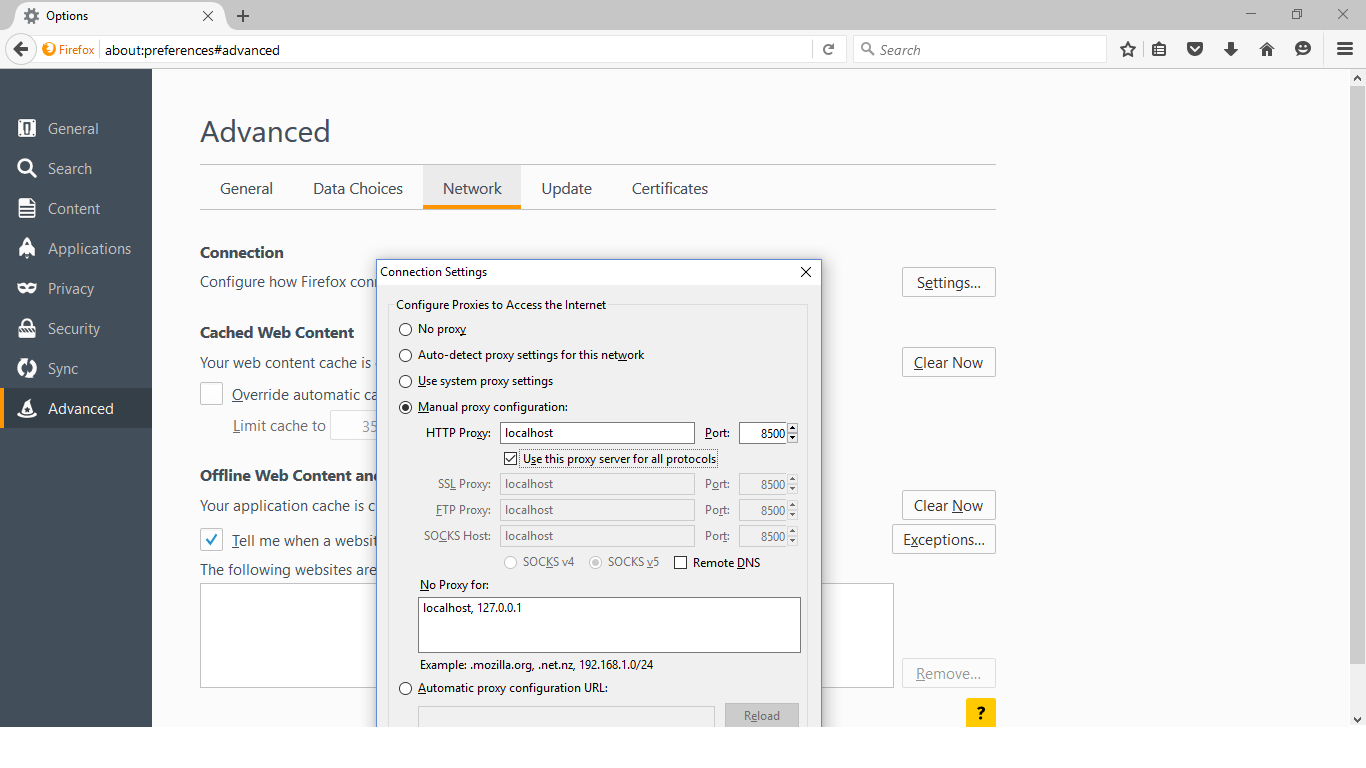
Task: Toggle Use this proxy server for all protocols
Action: [x=511, y=459]
